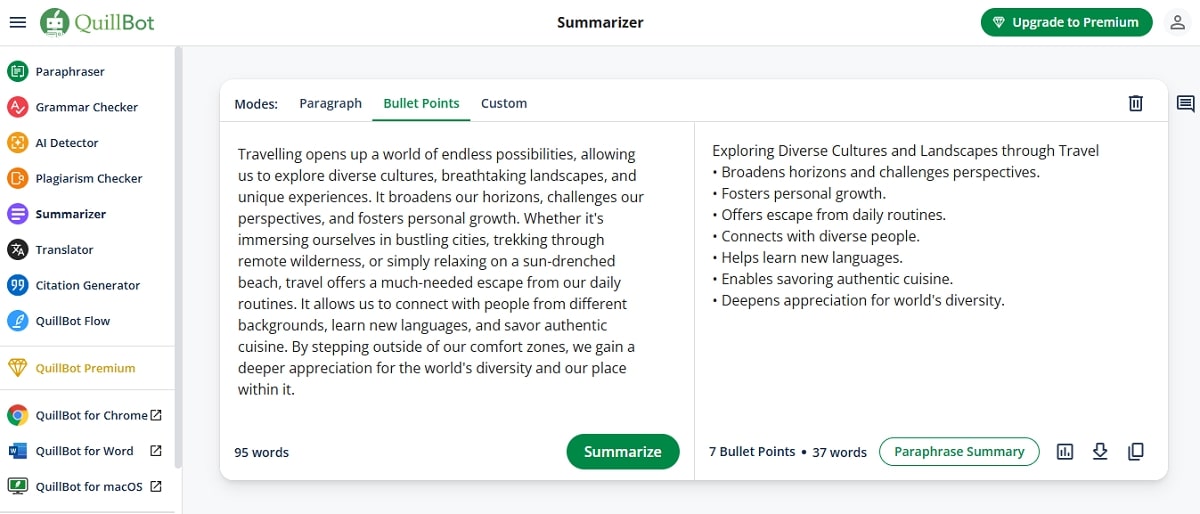Image resolution: width=1200 pixels, height=514 pixels.
Task: Open the feedback comment icon
Action: (x=1185, y=103)
